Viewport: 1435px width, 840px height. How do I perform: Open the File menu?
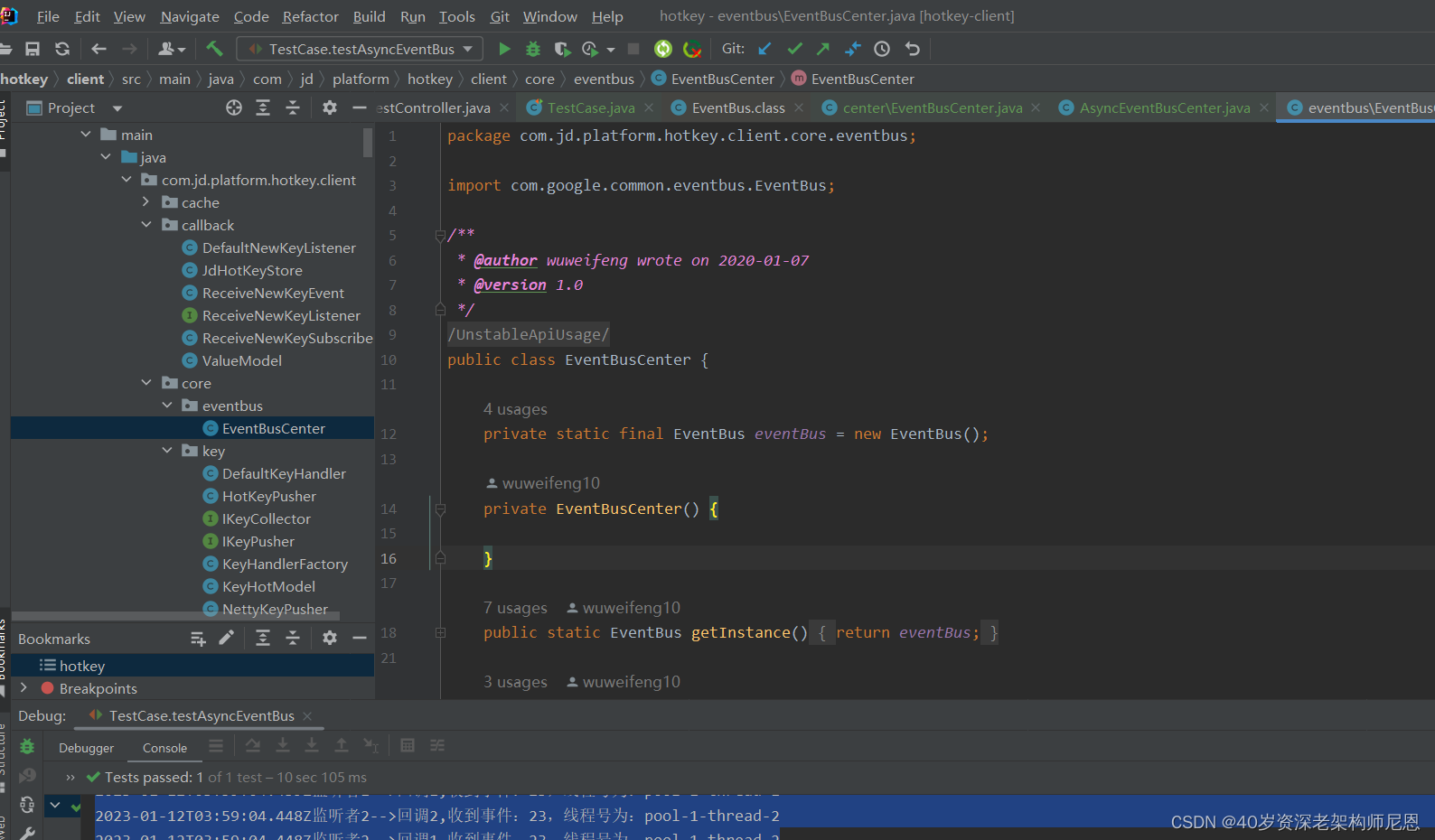[x=48, y=16]
